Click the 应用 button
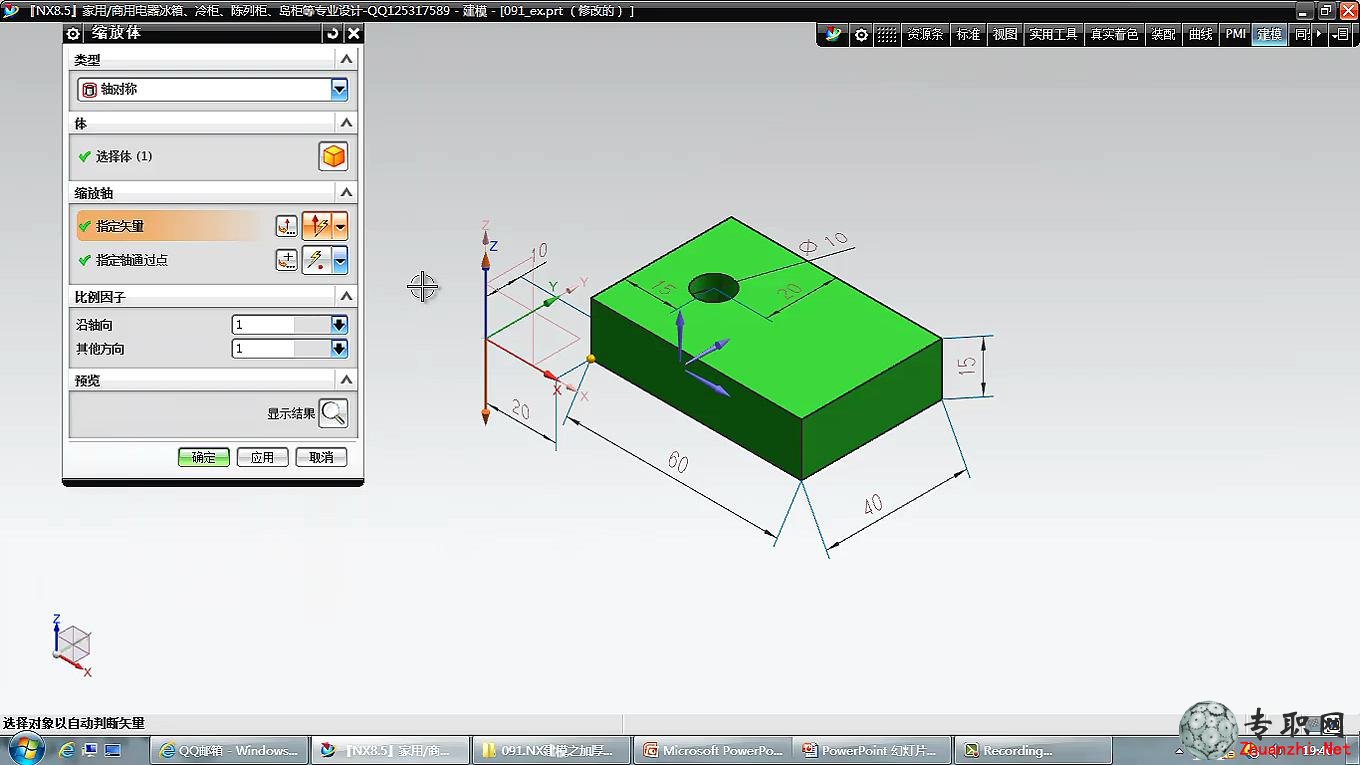 click(263, 457)
